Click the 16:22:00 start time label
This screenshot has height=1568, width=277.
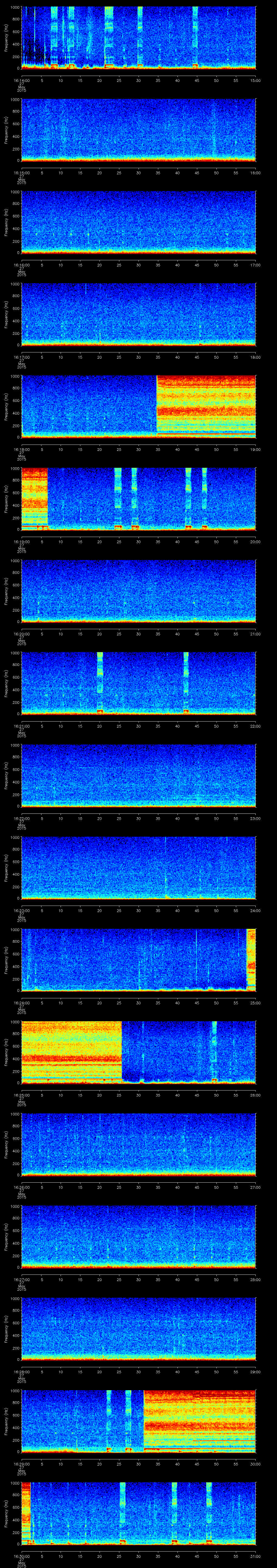click(21, 818)
